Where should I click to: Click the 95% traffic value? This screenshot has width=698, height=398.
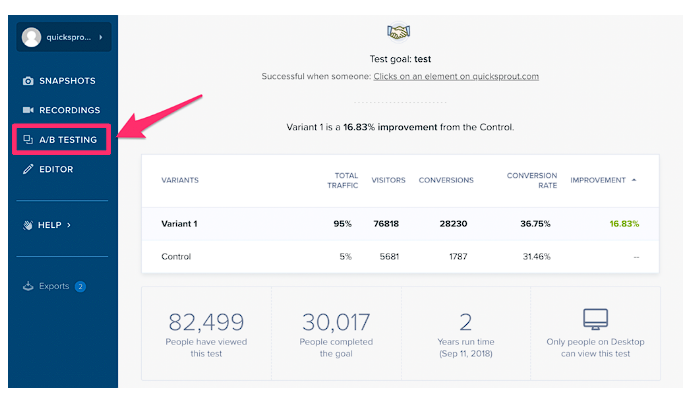pos(342,224)
